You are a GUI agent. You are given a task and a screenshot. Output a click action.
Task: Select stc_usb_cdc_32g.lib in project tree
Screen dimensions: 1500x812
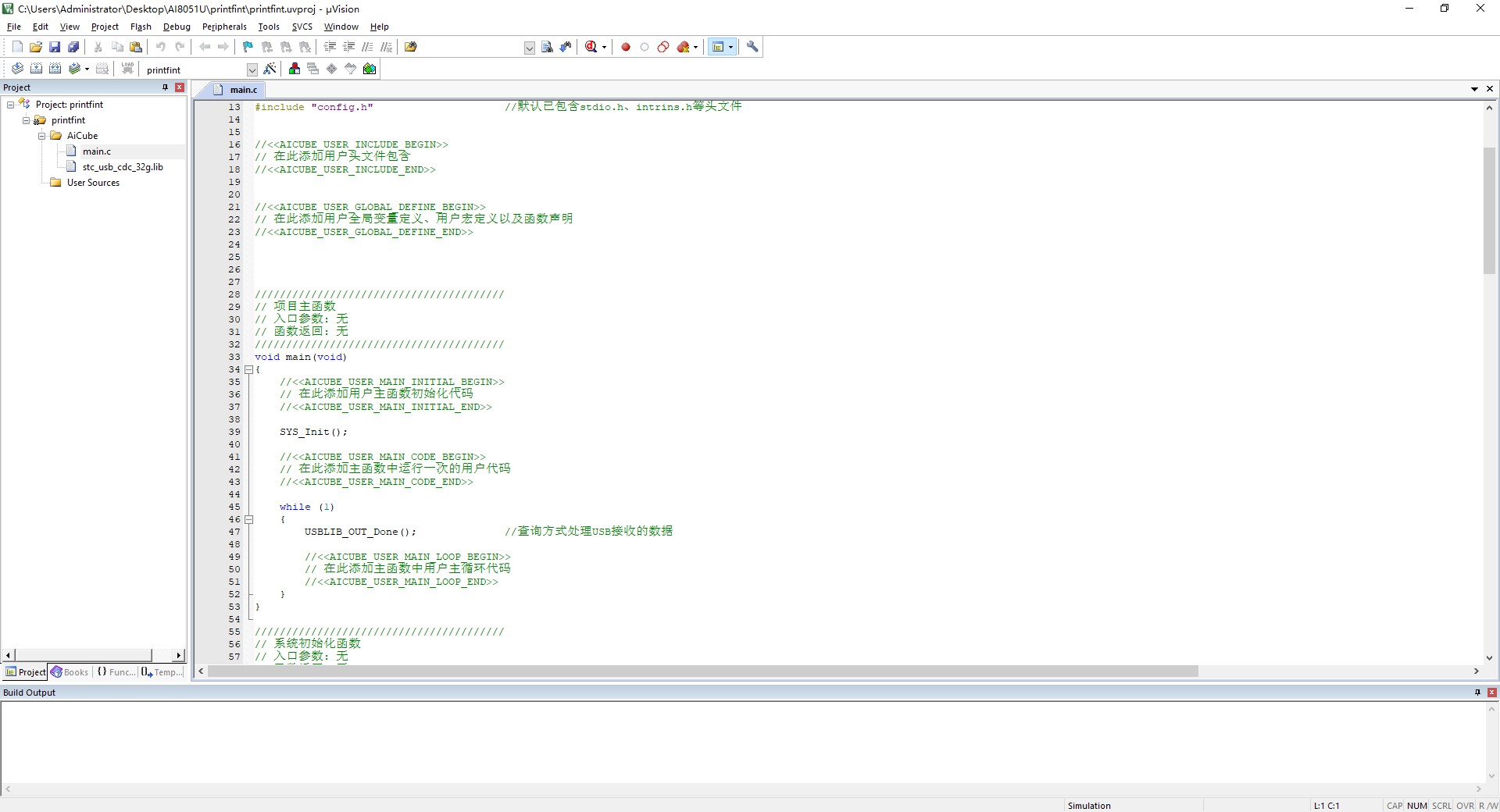click(x=123, y=167)
